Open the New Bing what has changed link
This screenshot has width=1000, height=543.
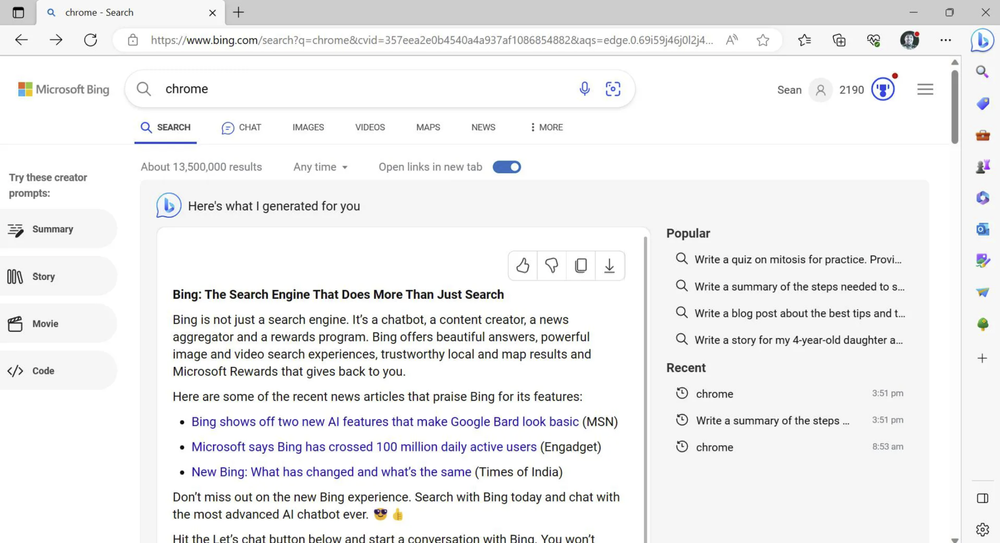(x=331, y=472)
